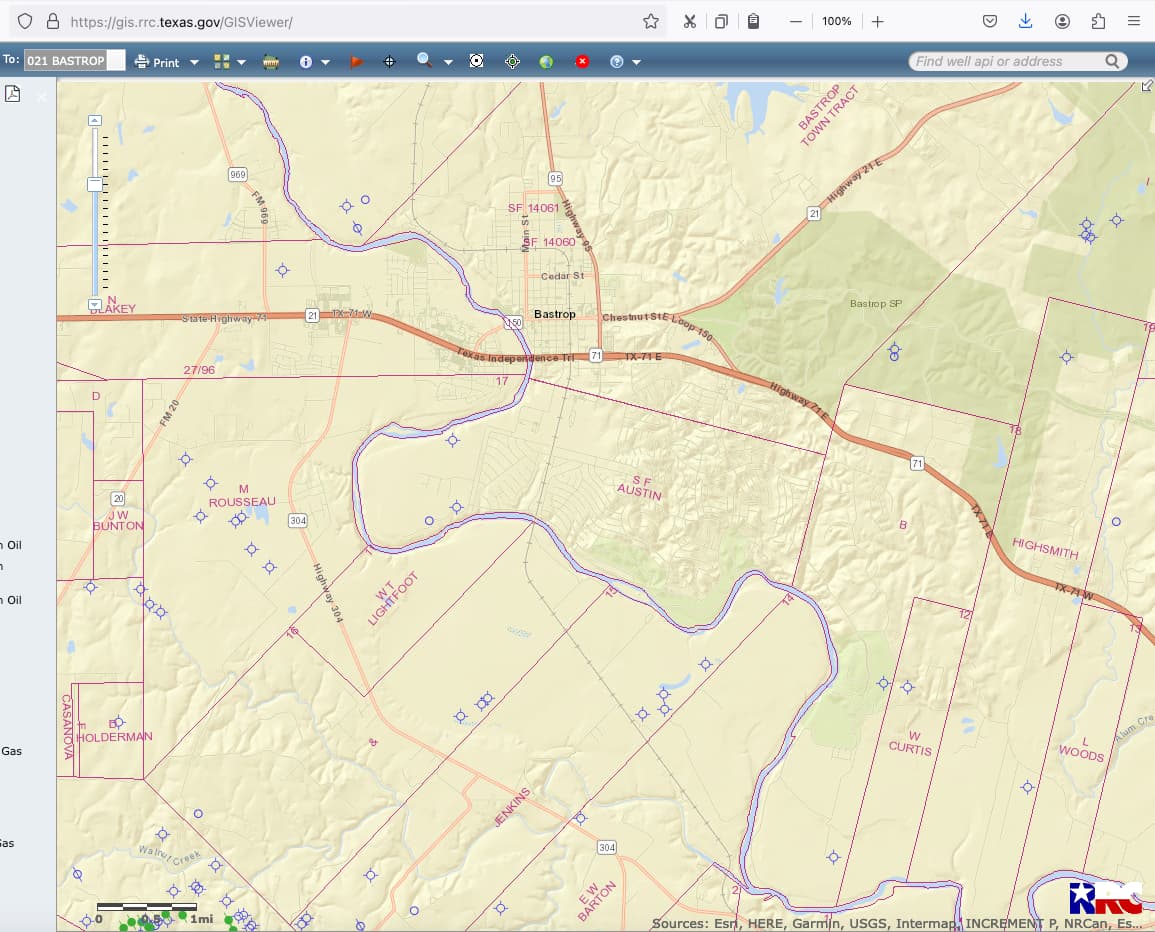
Task: Open the Firefox hamburger application menu
Action: [x=1133, y=21]
